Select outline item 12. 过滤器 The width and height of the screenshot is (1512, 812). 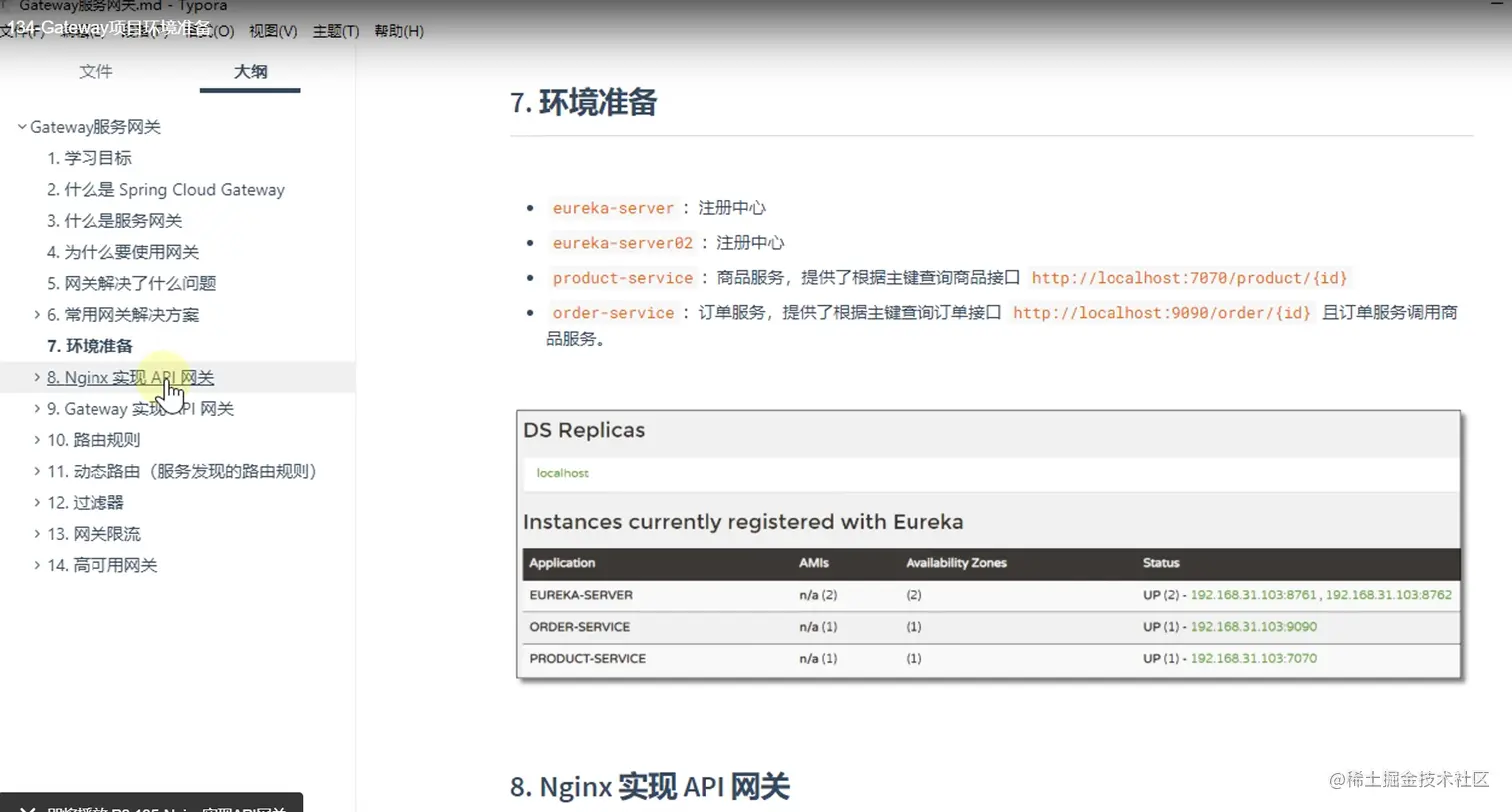pyautogui.click(x=85, y=503)
